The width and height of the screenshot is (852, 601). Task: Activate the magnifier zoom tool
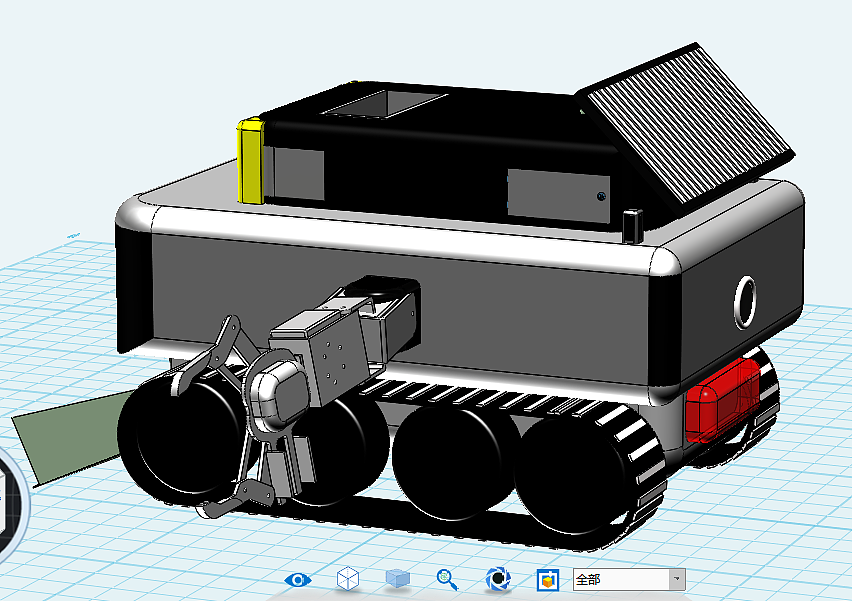coord(443,578)
